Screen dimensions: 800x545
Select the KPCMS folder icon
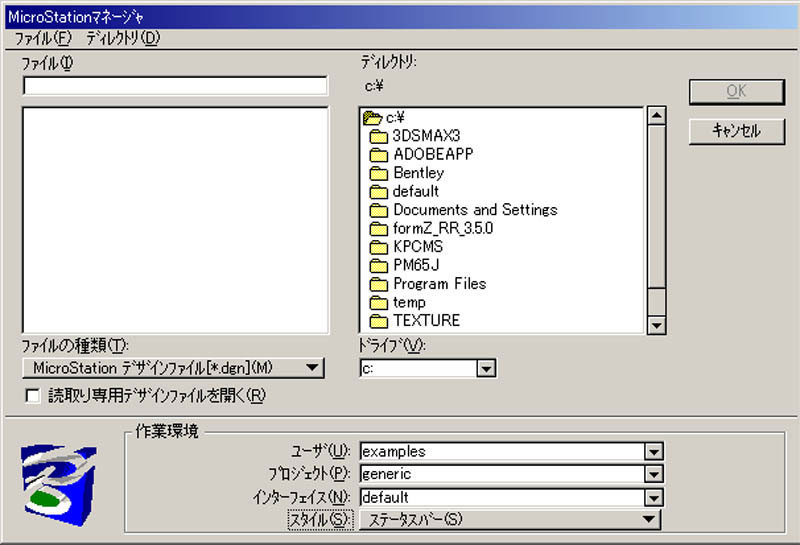pos(378,247)
